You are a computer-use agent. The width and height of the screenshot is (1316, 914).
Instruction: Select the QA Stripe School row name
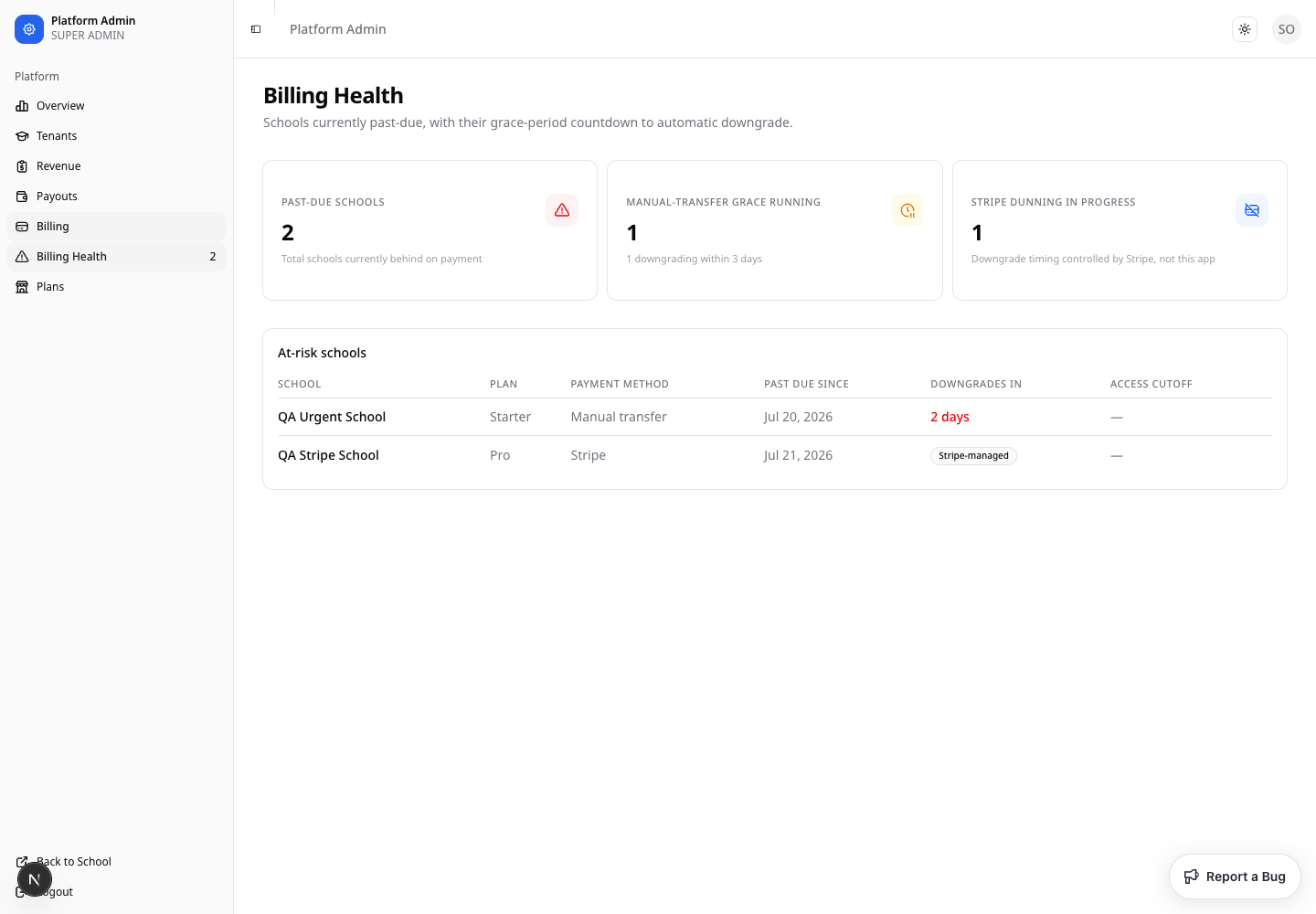pos(328,455)
